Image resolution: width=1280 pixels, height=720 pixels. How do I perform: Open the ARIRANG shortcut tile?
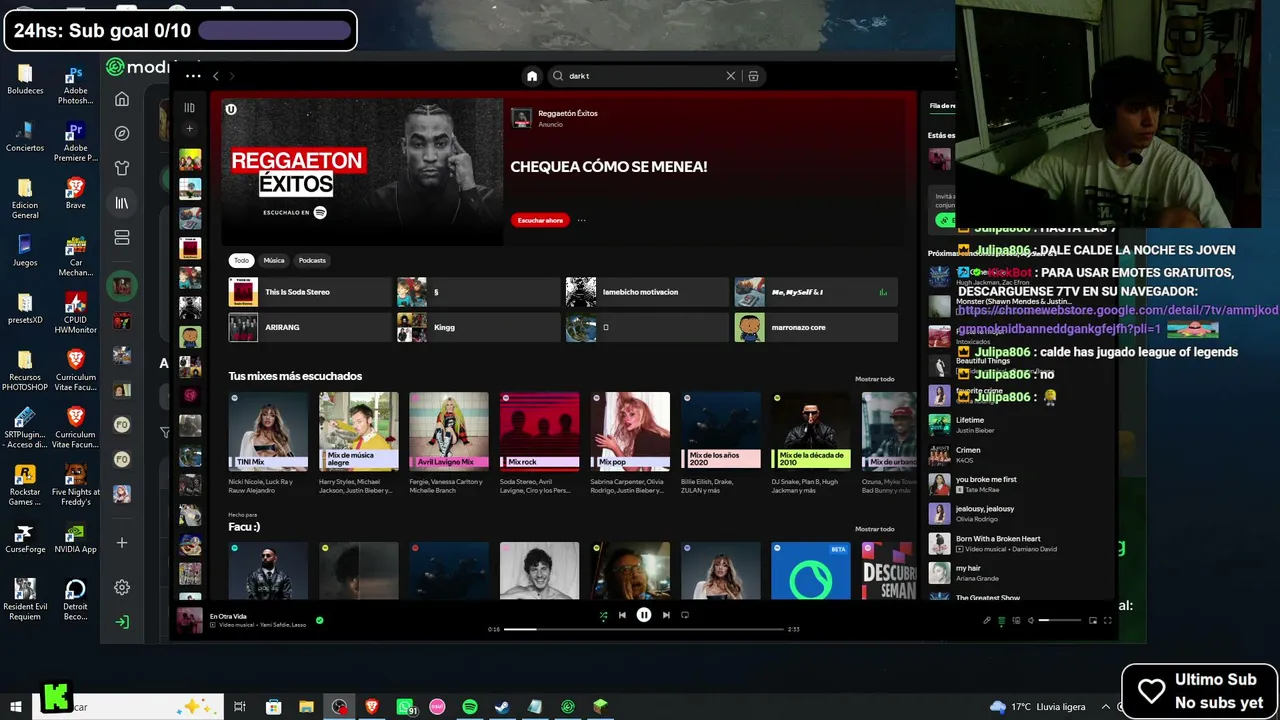(309, 327)
